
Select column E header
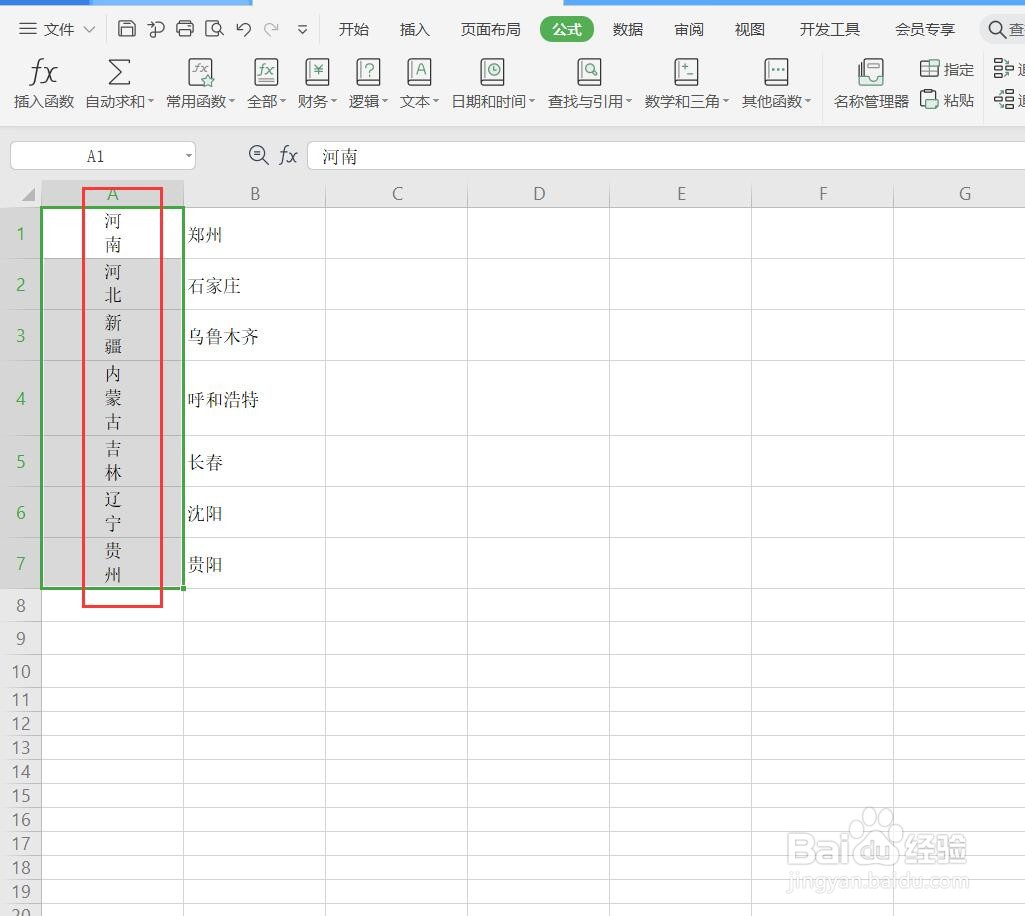pyautogui.click(x=681, y=194)
